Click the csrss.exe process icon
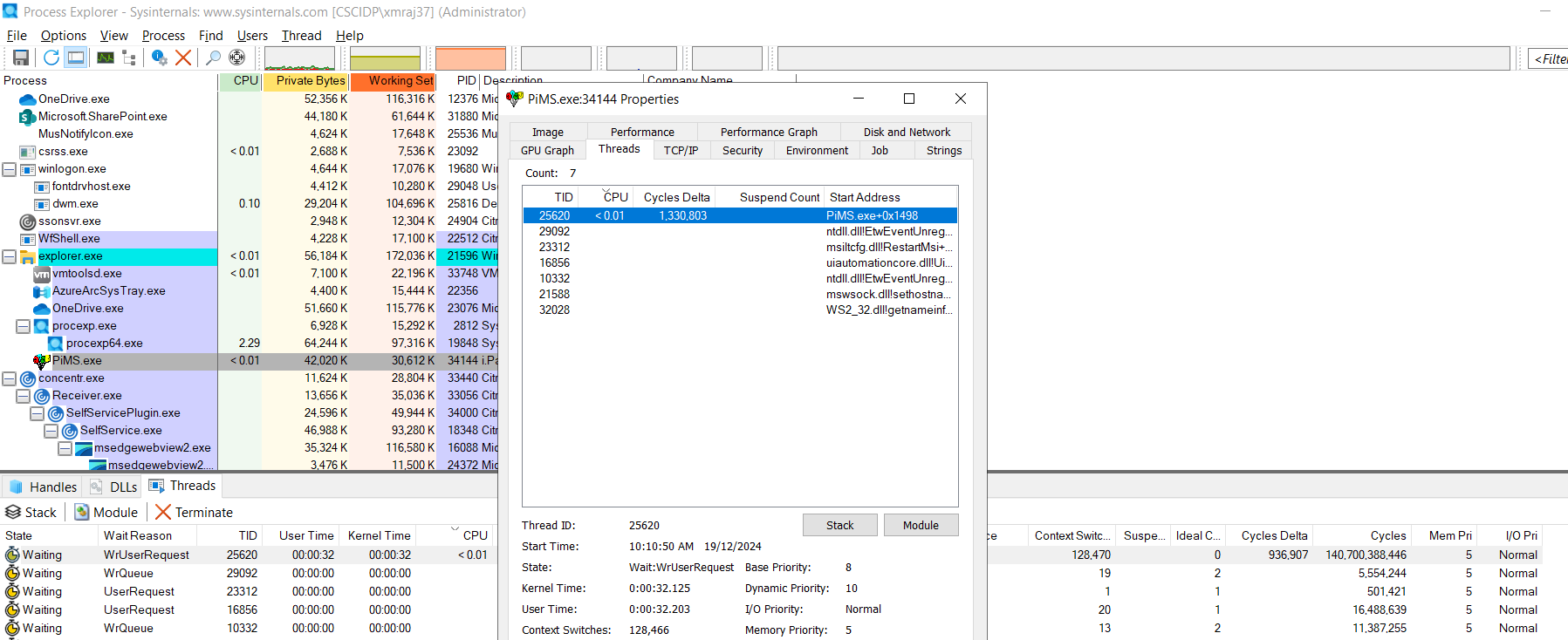1568x640 pixels. (x=27, y=152)
